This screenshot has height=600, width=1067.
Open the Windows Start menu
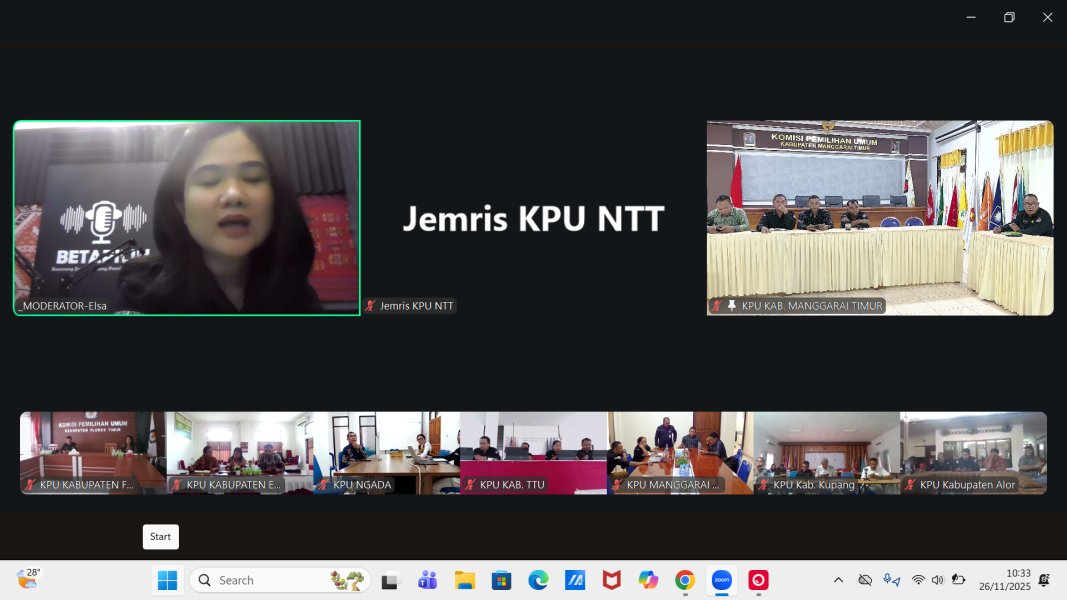click(167, 580)
